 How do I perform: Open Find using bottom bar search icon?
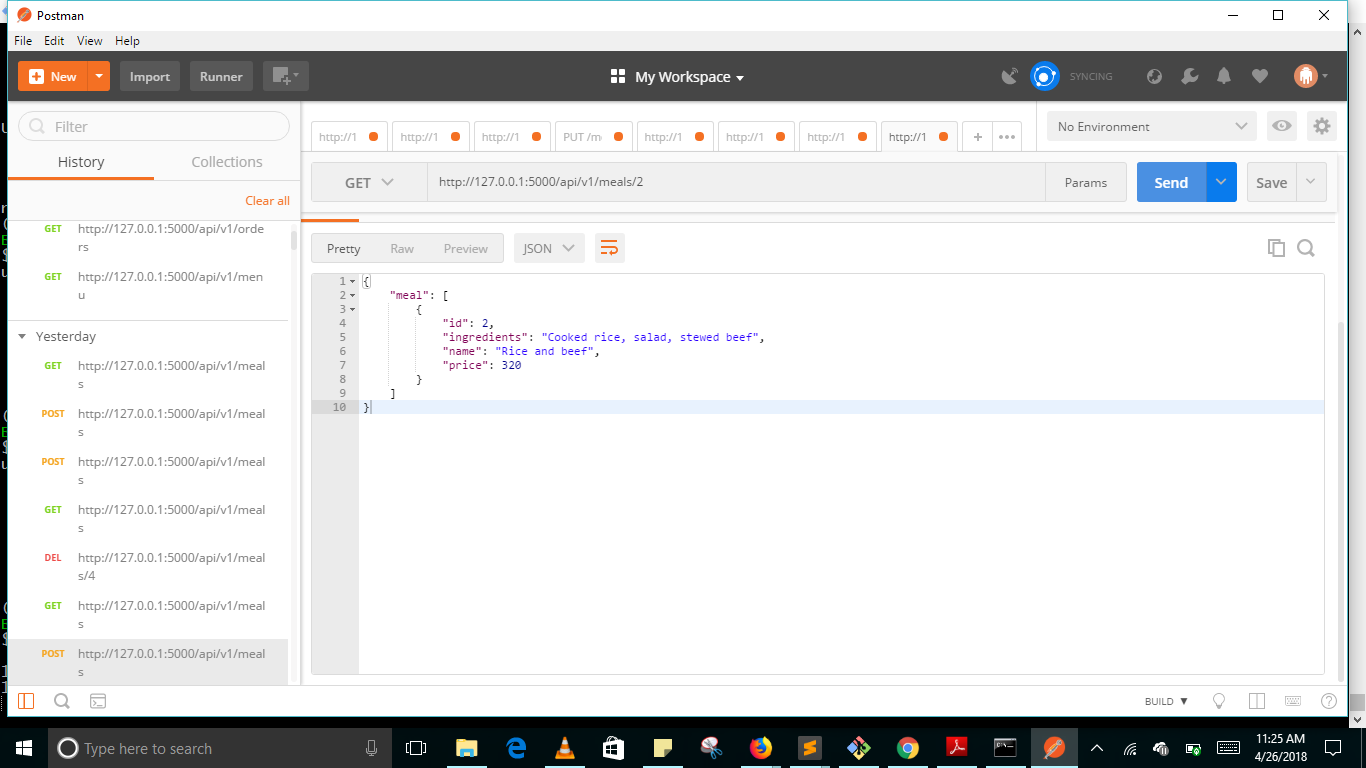coord(62,701)
